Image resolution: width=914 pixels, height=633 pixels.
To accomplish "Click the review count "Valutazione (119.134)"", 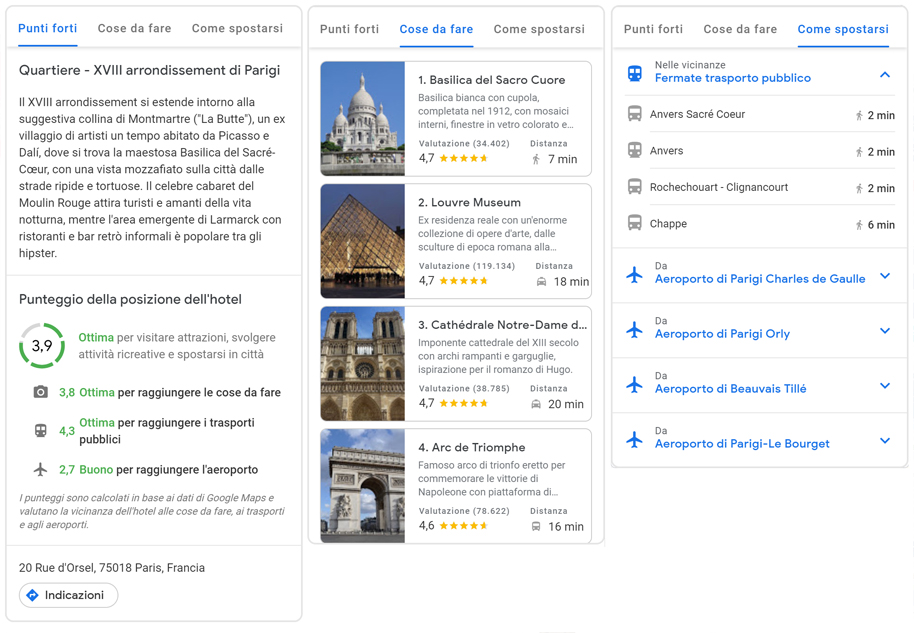I will [467, 266].
